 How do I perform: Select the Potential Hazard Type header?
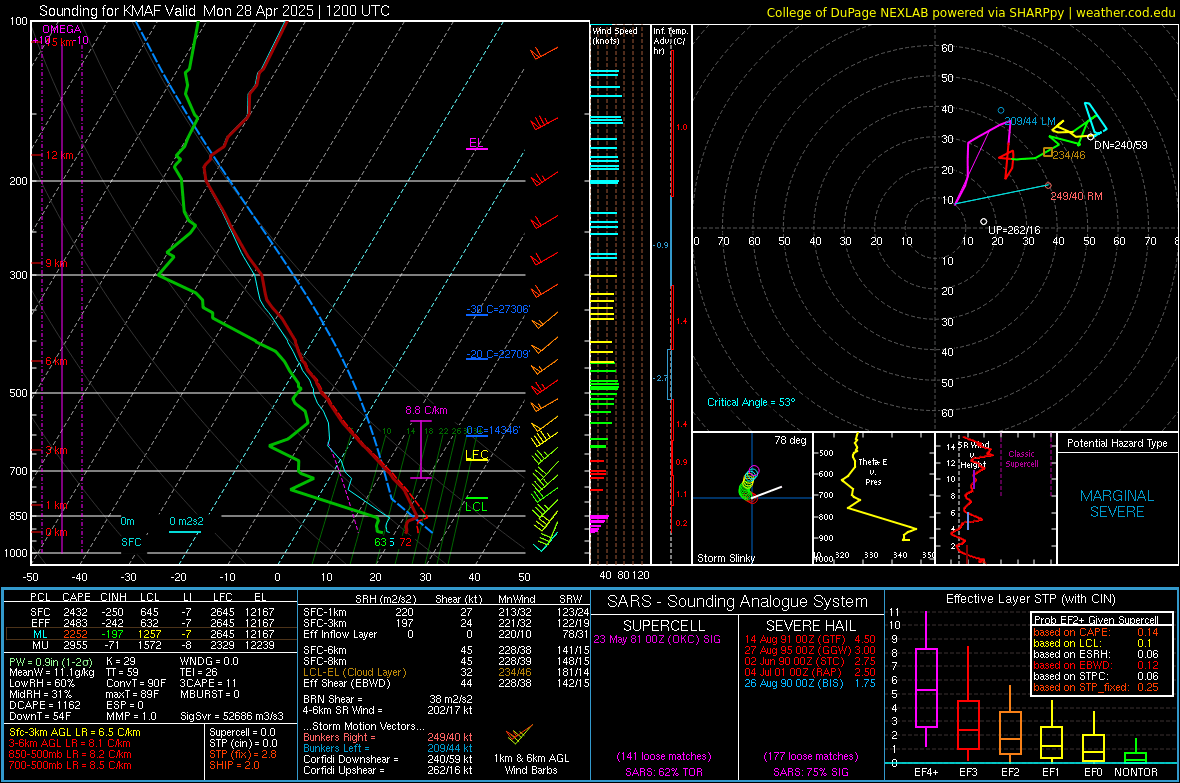click(1117, 443)
